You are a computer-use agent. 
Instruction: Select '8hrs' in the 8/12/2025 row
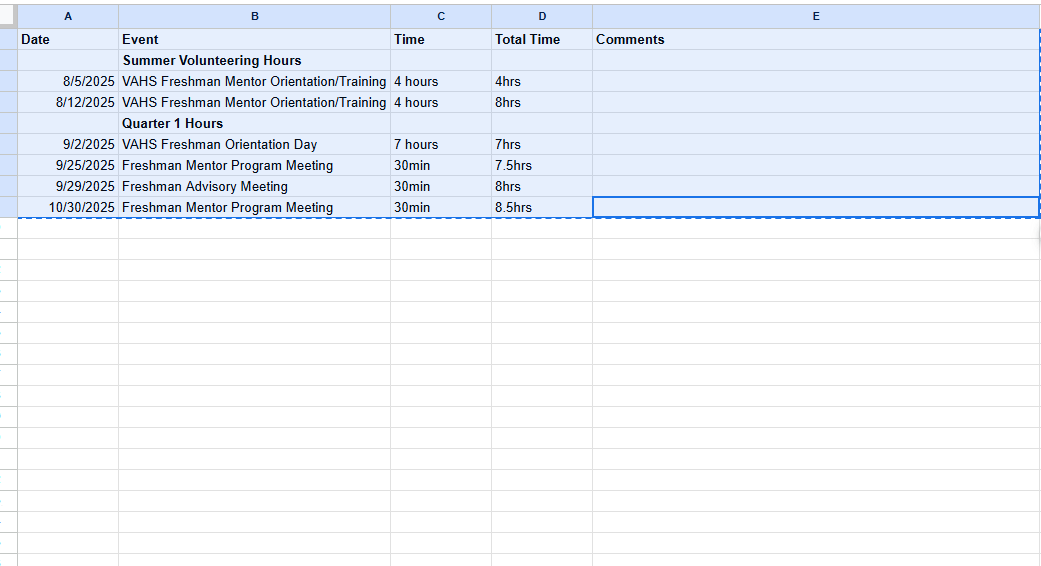(542, 102)
